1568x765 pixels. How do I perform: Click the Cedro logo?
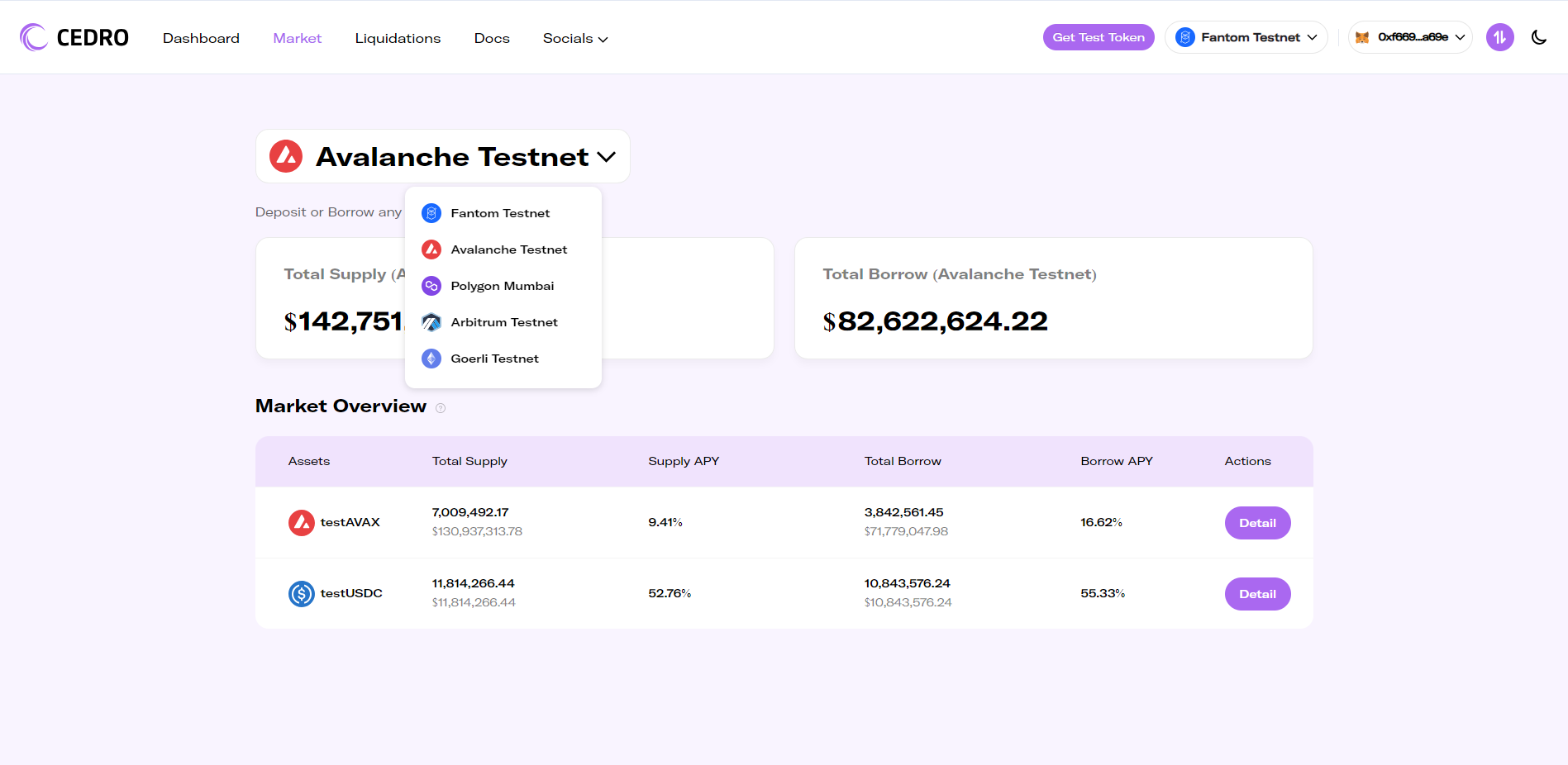[x=74, y=37]
